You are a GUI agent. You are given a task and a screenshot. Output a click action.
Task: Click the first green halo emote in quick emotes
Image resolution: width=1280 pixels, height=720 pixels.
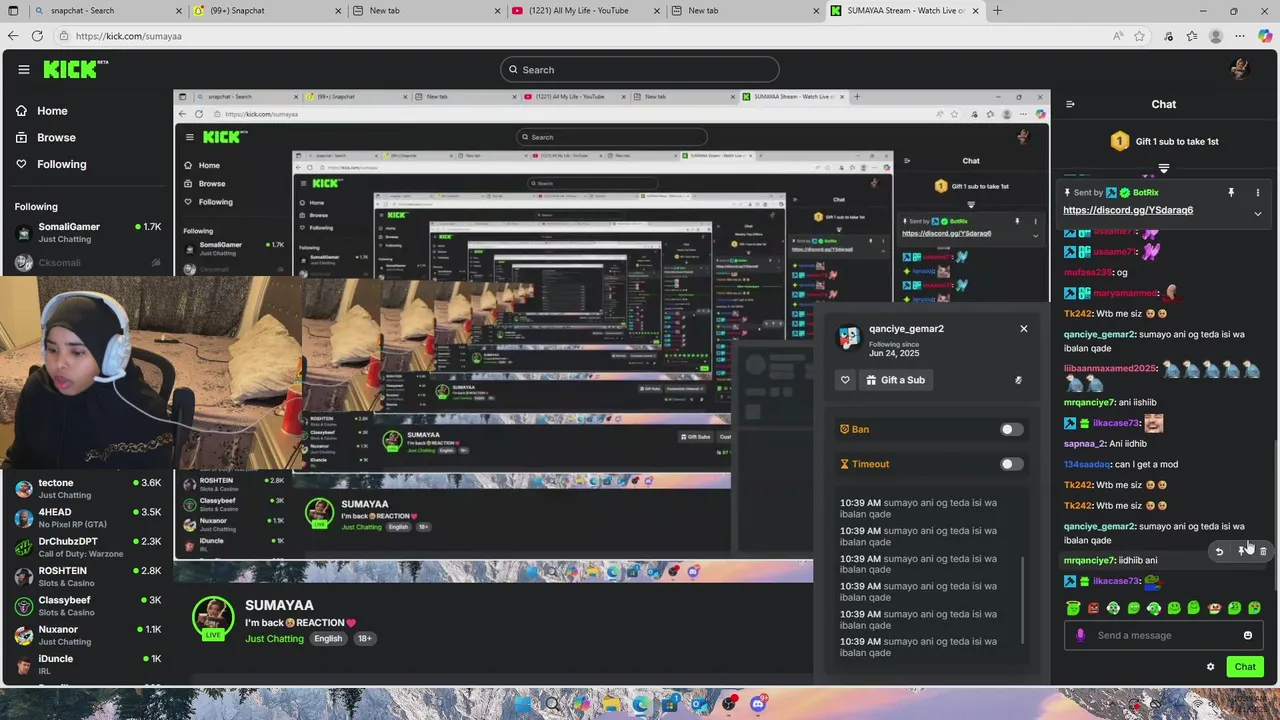coord(1073,608)
